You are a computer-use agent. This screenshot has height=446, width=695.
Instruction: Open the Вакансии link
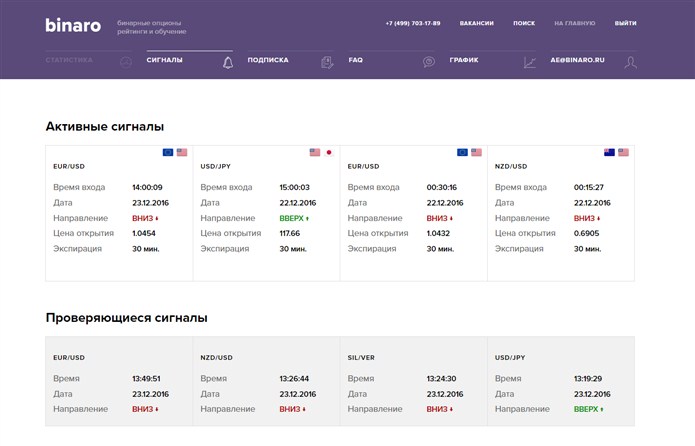(x=476, y=23)
